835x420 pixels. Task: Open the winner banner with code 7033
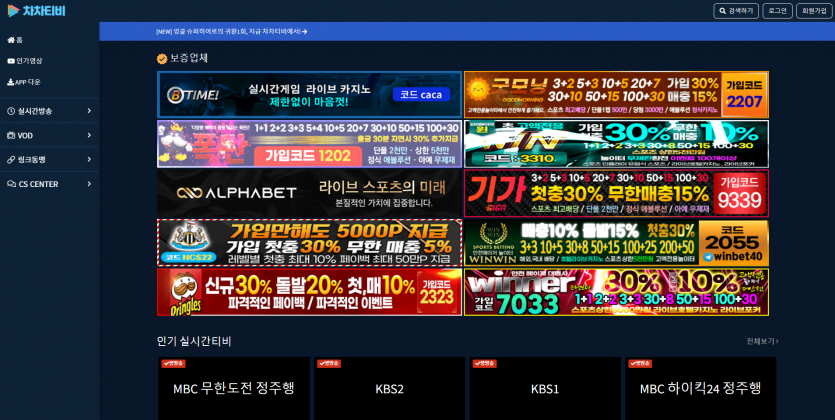(616, 292)
